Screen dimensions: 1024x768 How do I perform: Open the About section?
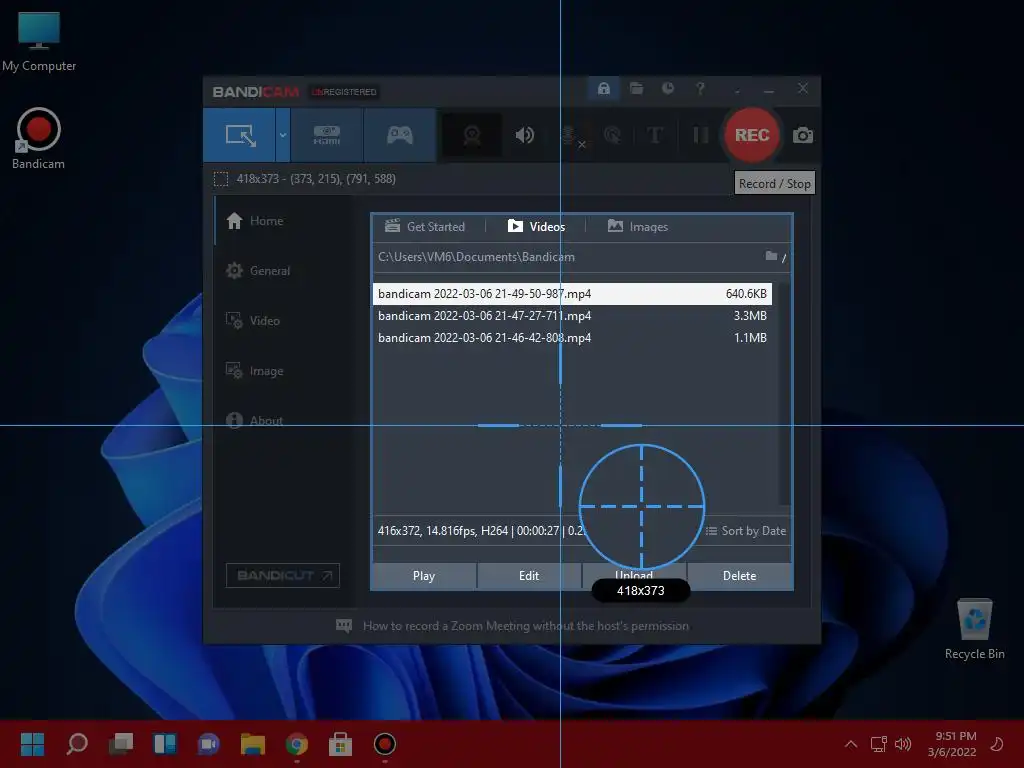click(254, 421)
